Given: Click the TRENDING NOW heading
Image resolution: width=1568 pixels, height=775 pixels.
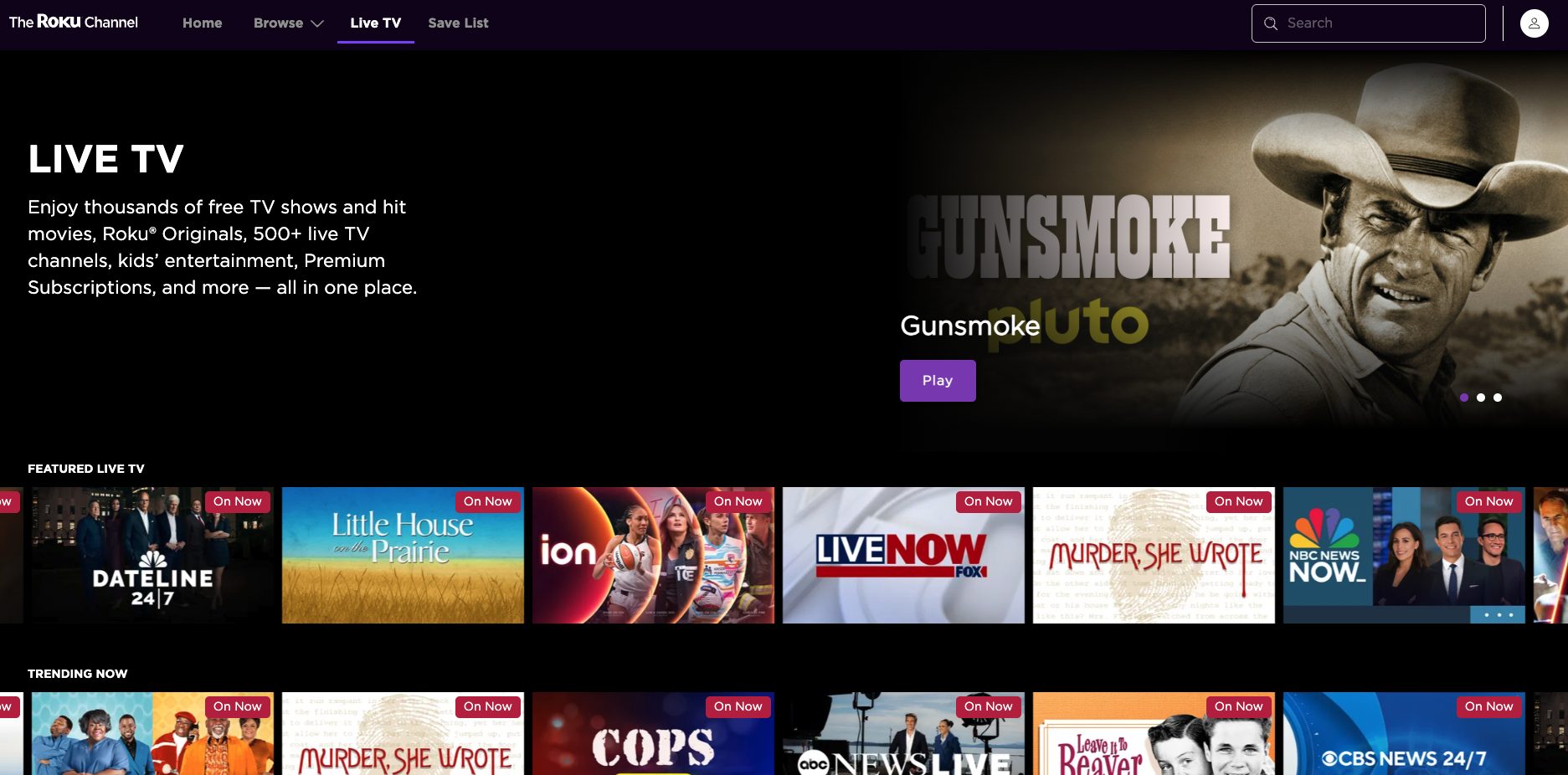Looking at the screenshot, I should (78, 674).
